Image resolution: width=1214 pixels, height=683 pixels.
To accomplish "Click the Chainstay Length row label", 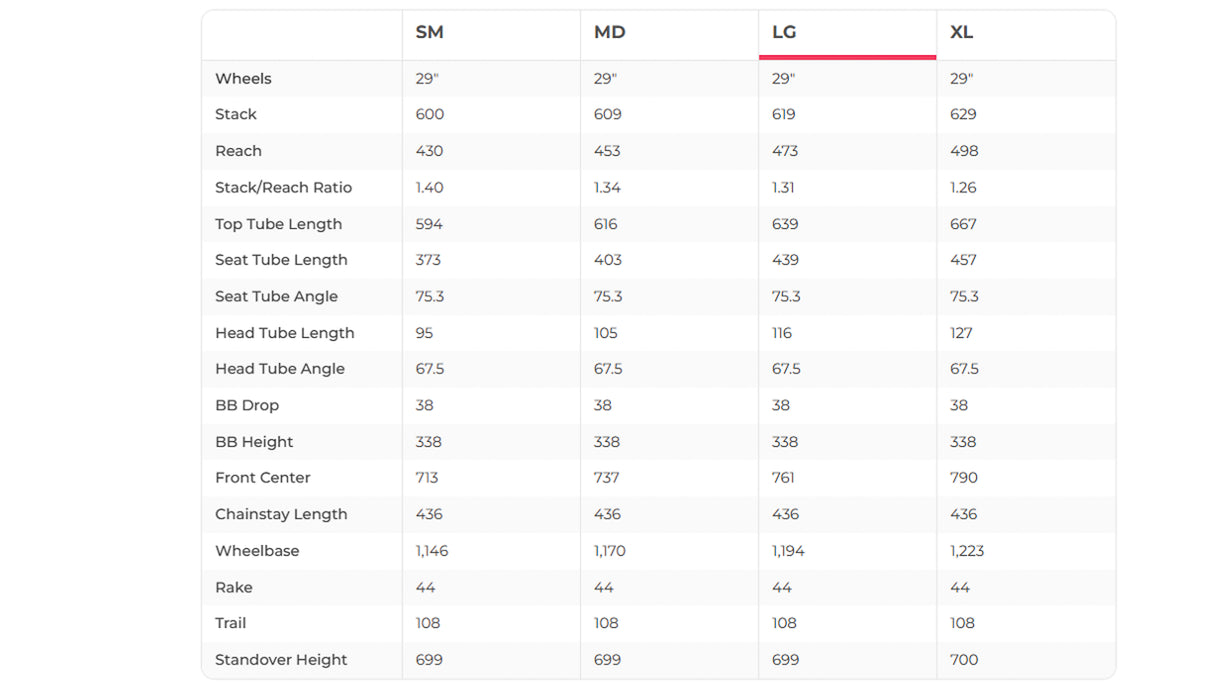I will (281, 514).
